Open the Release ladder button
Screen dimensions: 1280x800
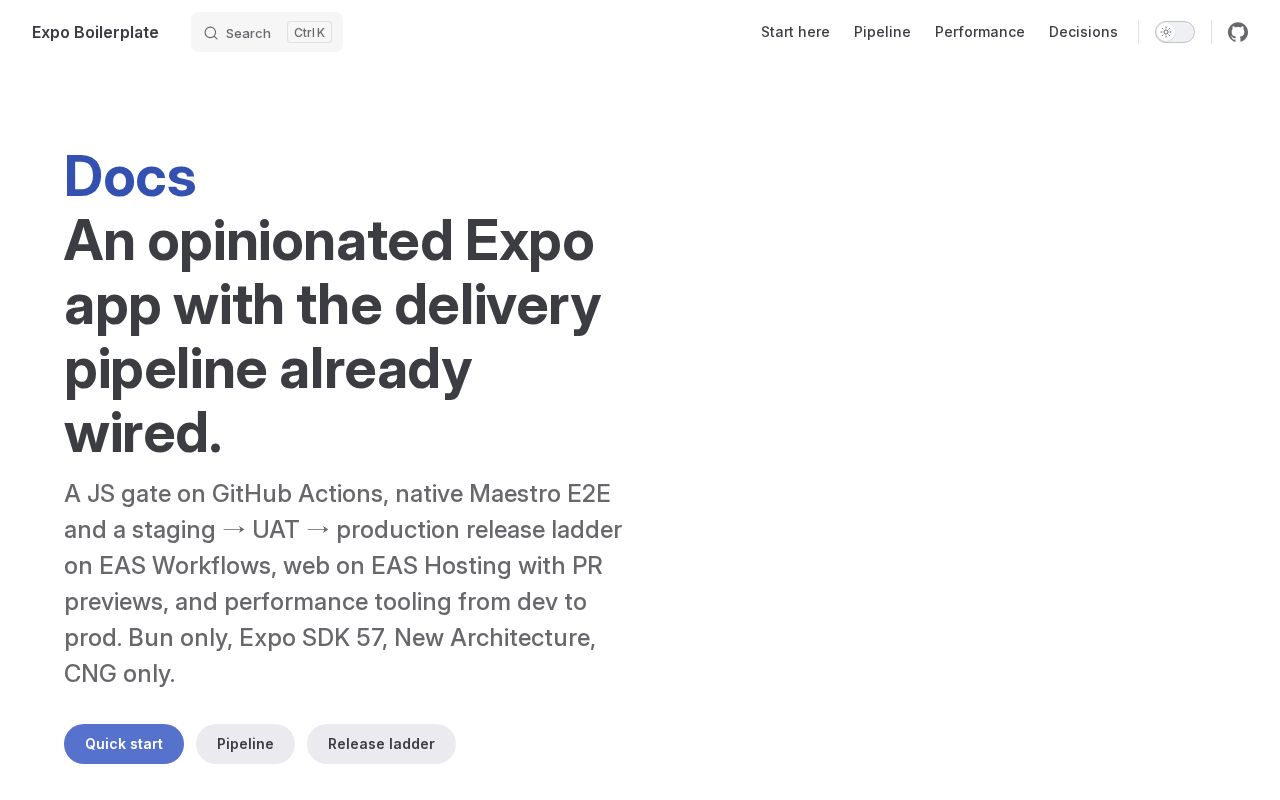point(381,744)
